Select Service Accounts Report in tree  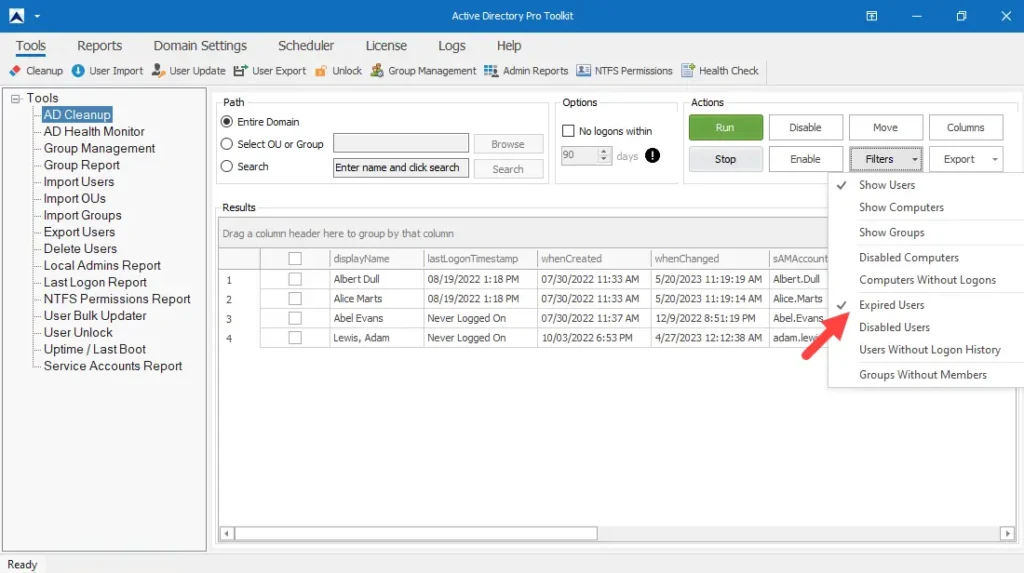click(113, 366)
